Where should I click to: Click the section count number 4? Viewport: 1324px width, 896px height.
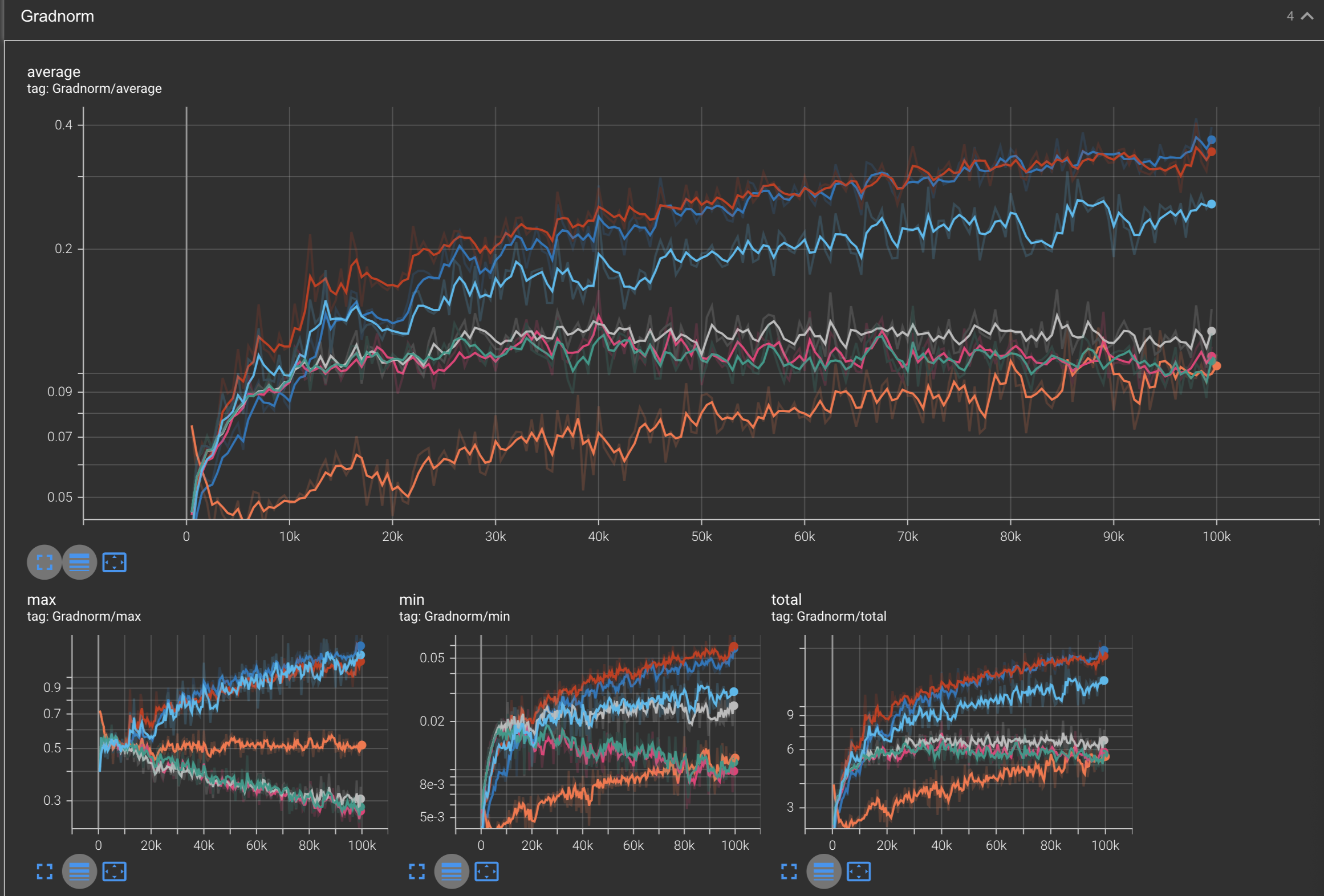click(1290, 16)
